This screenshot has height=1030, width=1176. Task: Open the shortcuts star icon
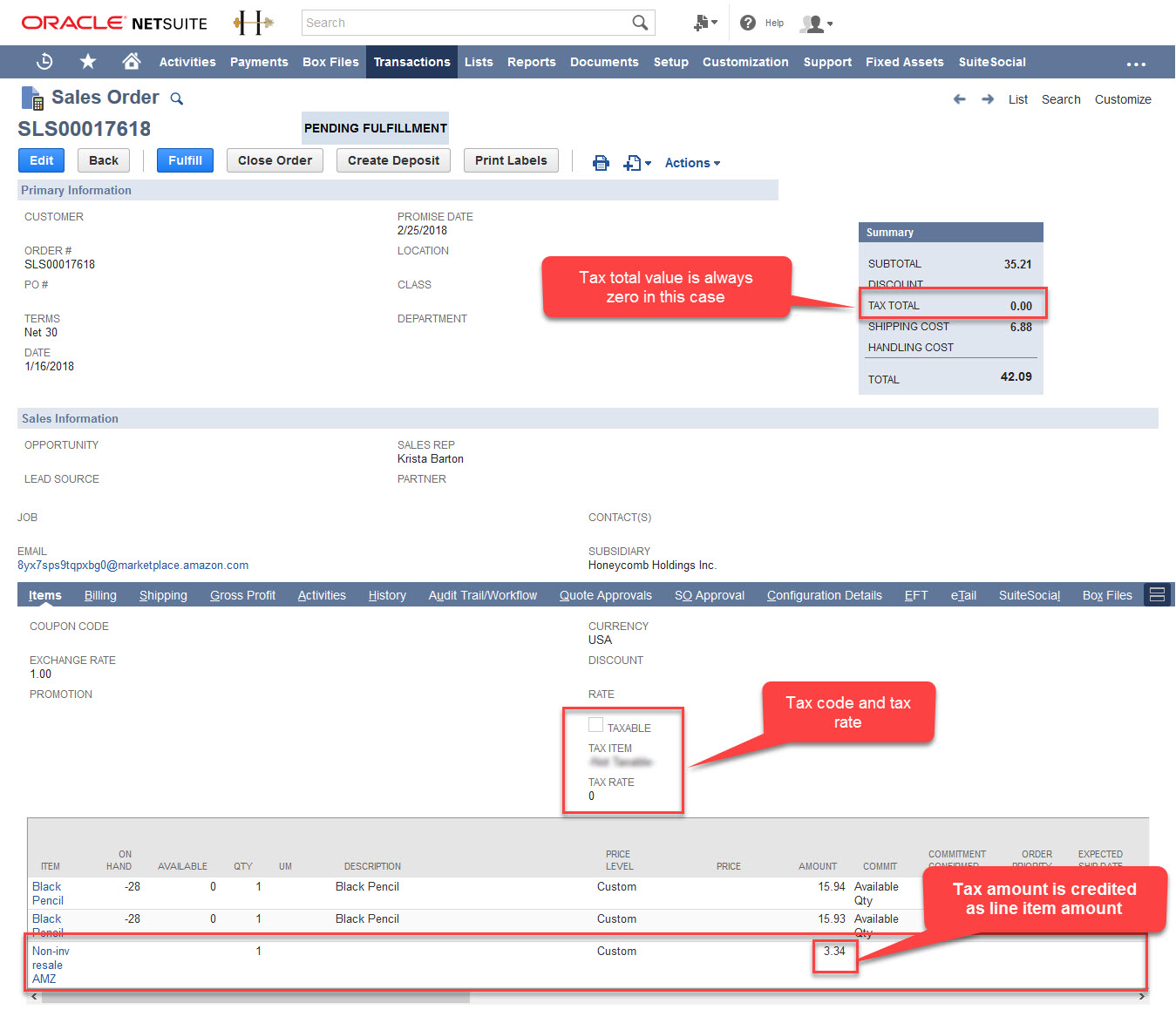pyautogui.click(x=88, y=62)
